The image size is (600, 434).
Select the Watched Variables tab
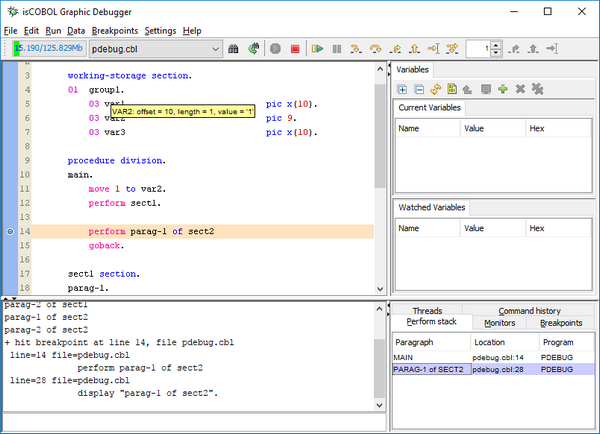[432, 207]
